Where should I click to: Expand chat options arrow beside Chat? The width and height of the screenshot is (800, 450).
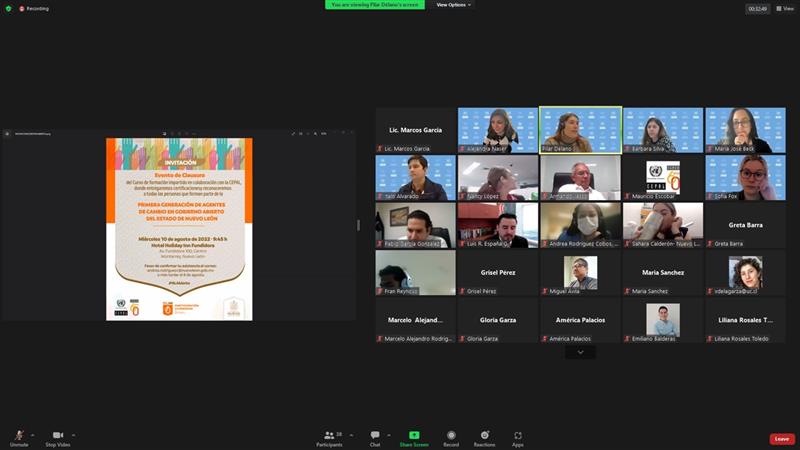389,435
